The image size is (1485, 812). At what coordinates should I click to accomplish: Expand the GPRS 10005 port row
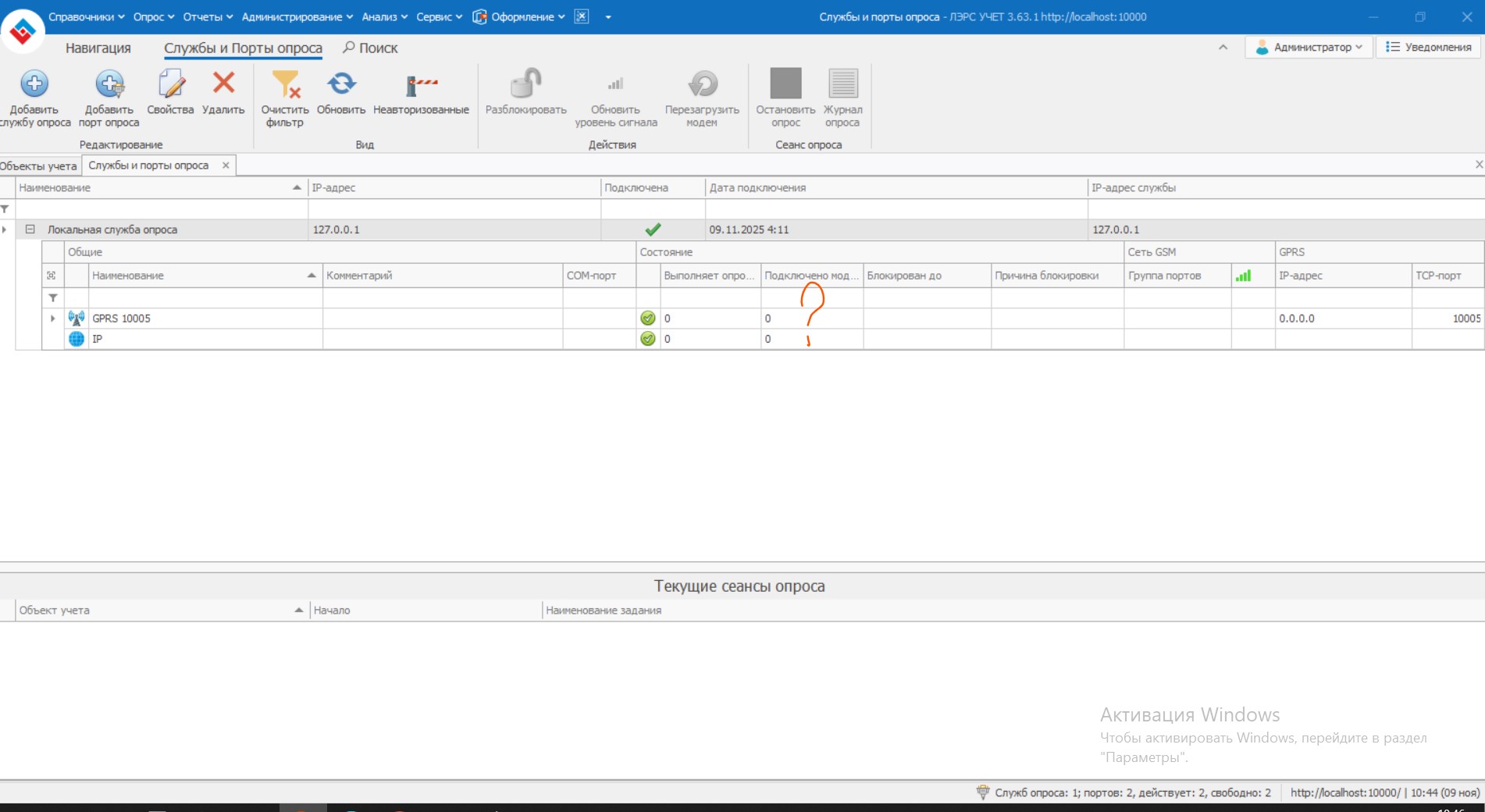tap(52, 319)
